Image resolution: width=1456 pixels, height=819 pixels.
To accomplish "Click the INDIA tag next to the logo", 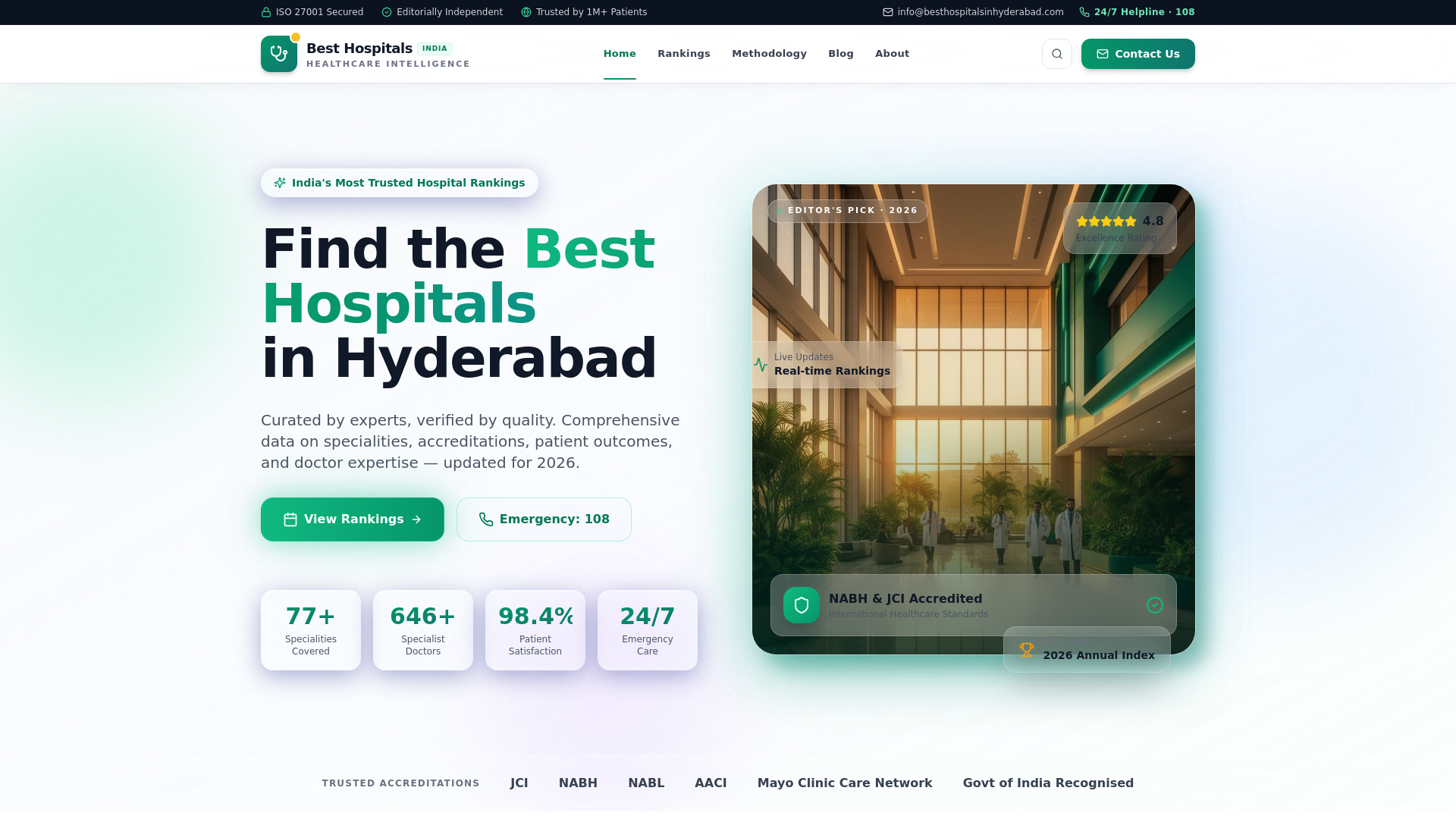I will pos(435,49).
